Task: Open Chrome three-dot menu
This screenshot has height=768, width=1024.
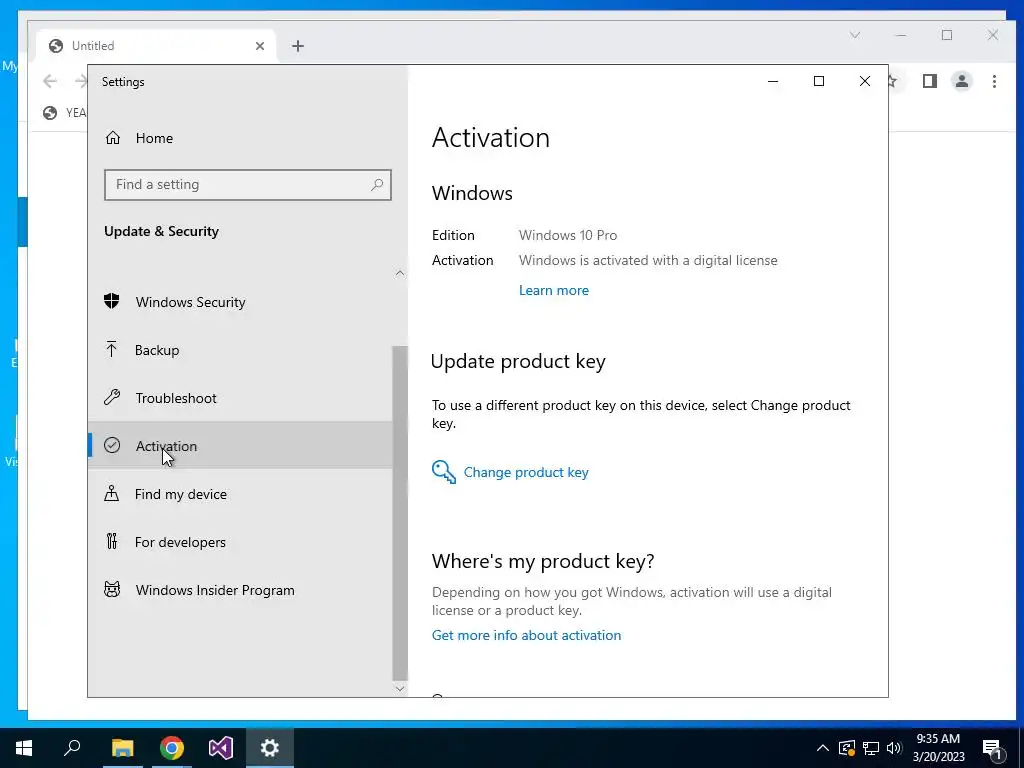Action: 994,81
